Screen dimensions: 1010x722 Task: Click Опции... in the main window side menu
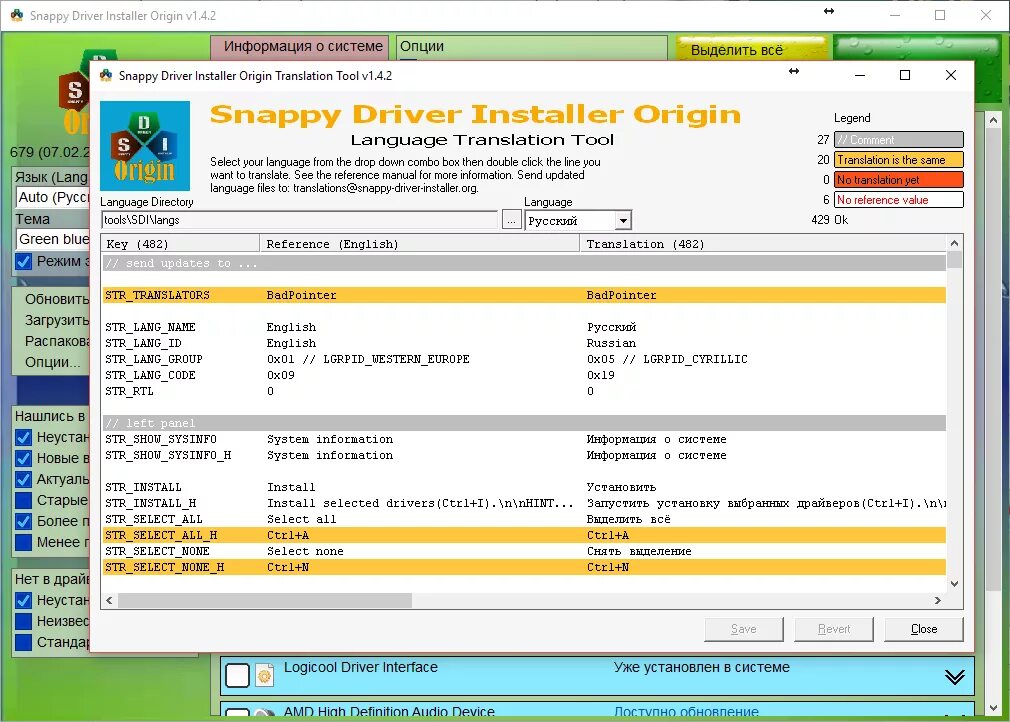[x=52, y=362]
